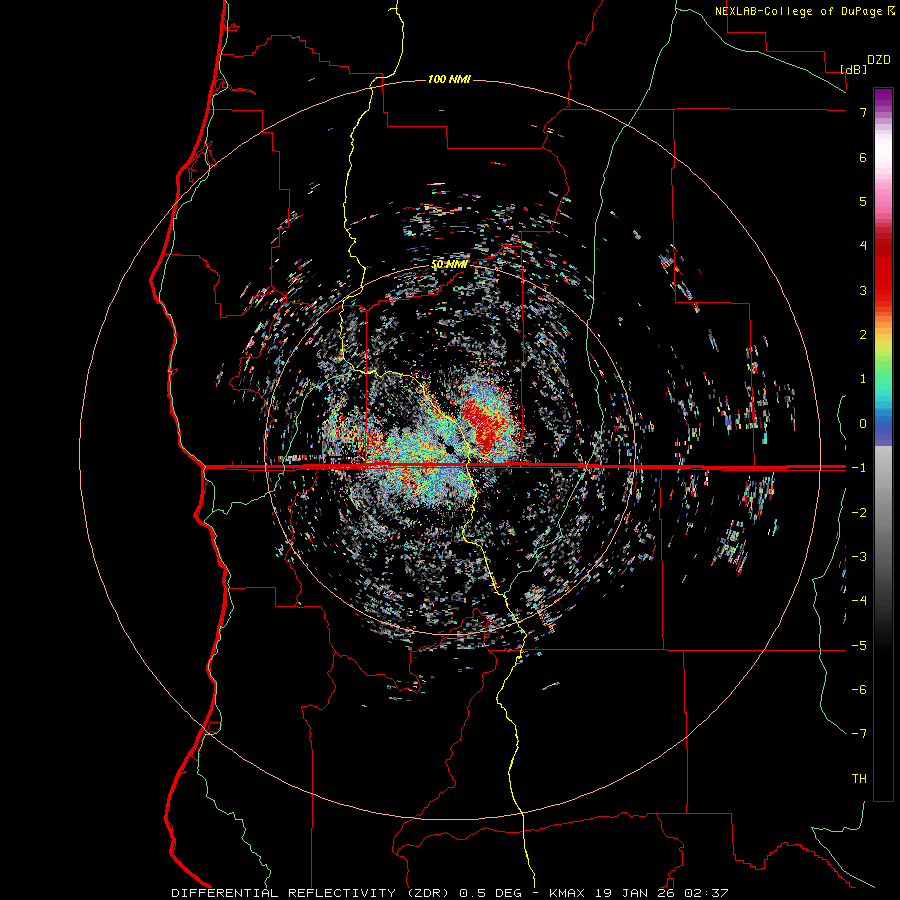Click the -2 value on color scale
Image resolution: width=900 pixels, height=900 pixels.
[x=859, y=513]
